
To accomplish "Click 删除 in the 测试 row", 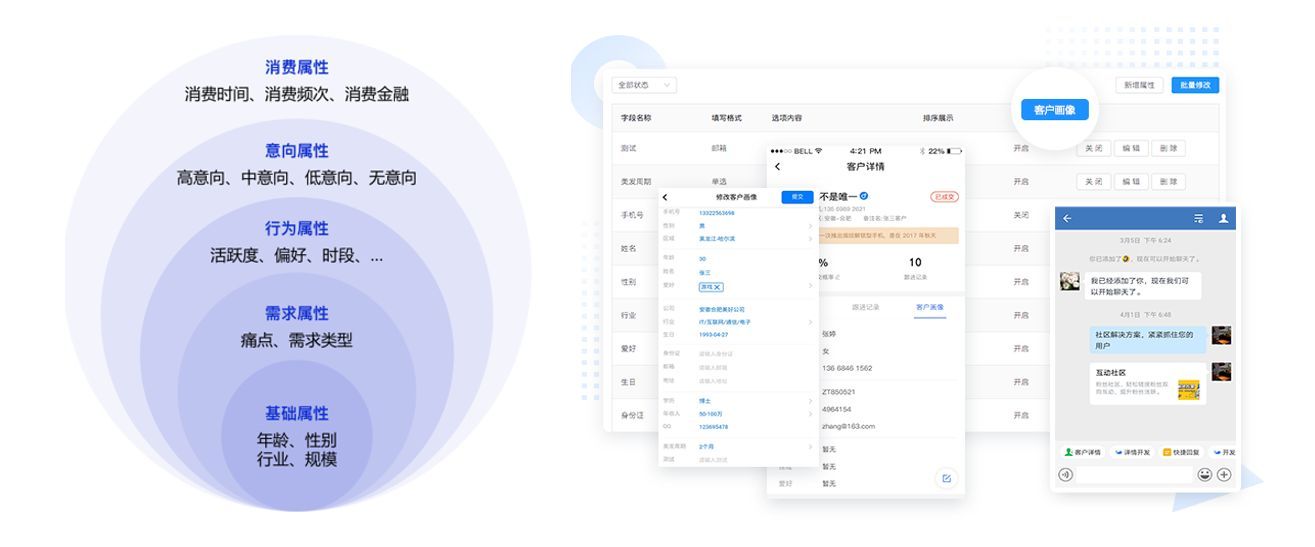I will point(1167,148).
